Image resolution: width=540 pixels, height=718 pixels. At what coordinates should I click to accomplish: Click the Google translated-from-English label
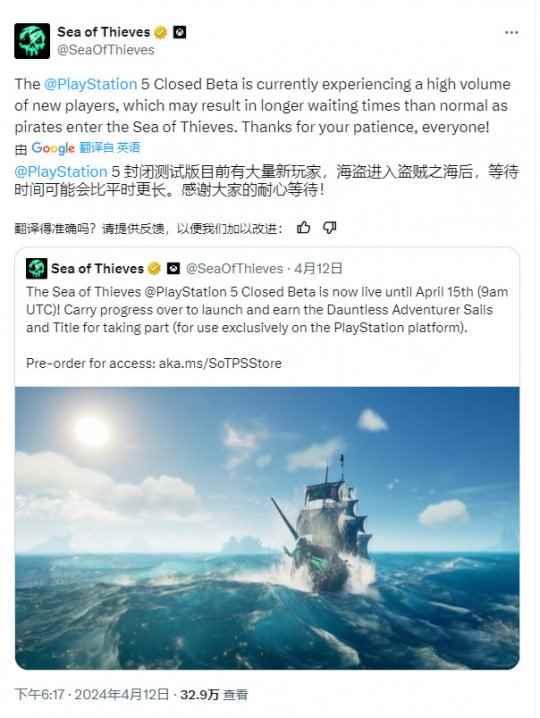(86, 148)
